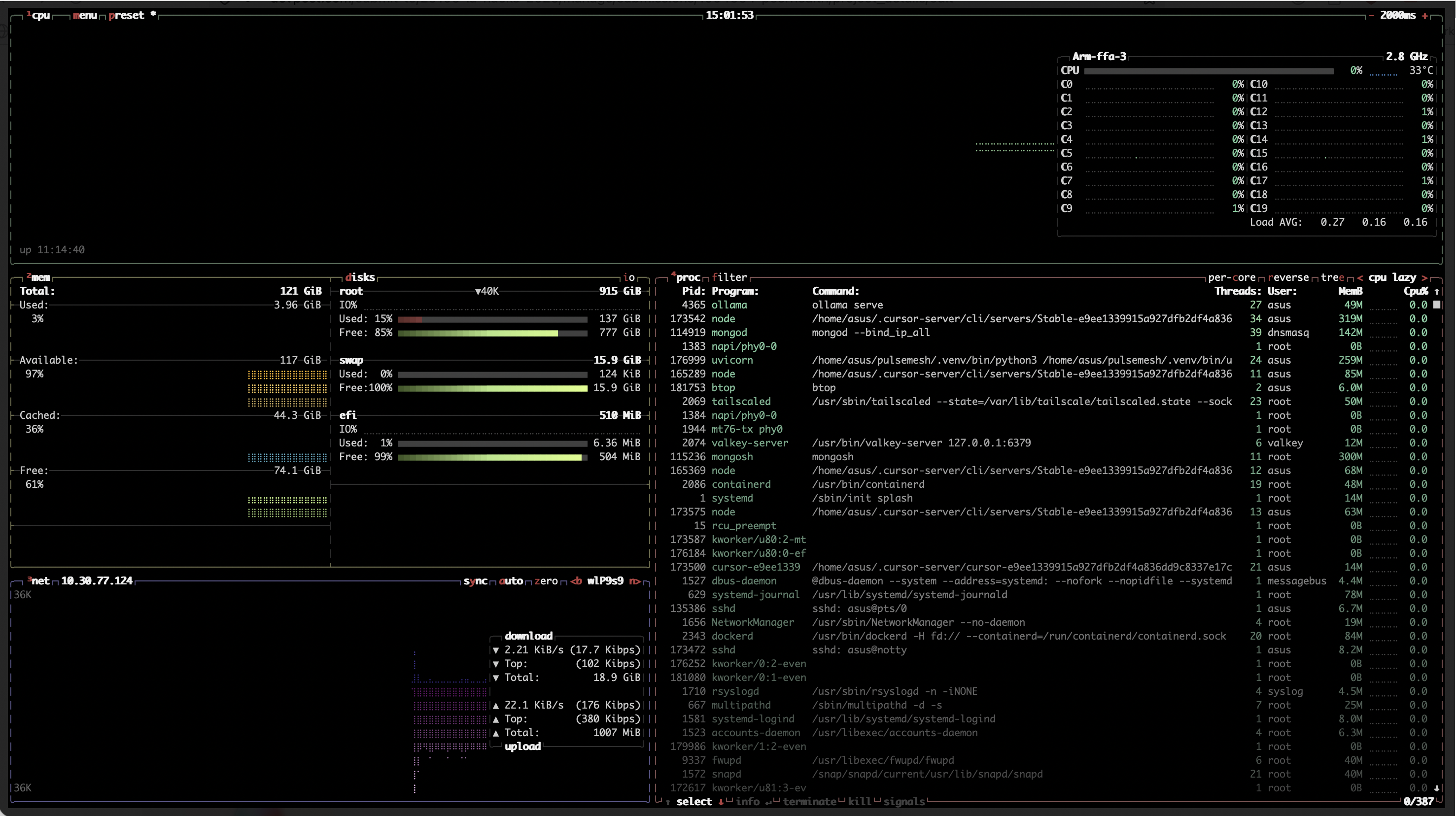Select the ollama serve process row
Screen dimensions: 1456x816
[848, 305]
